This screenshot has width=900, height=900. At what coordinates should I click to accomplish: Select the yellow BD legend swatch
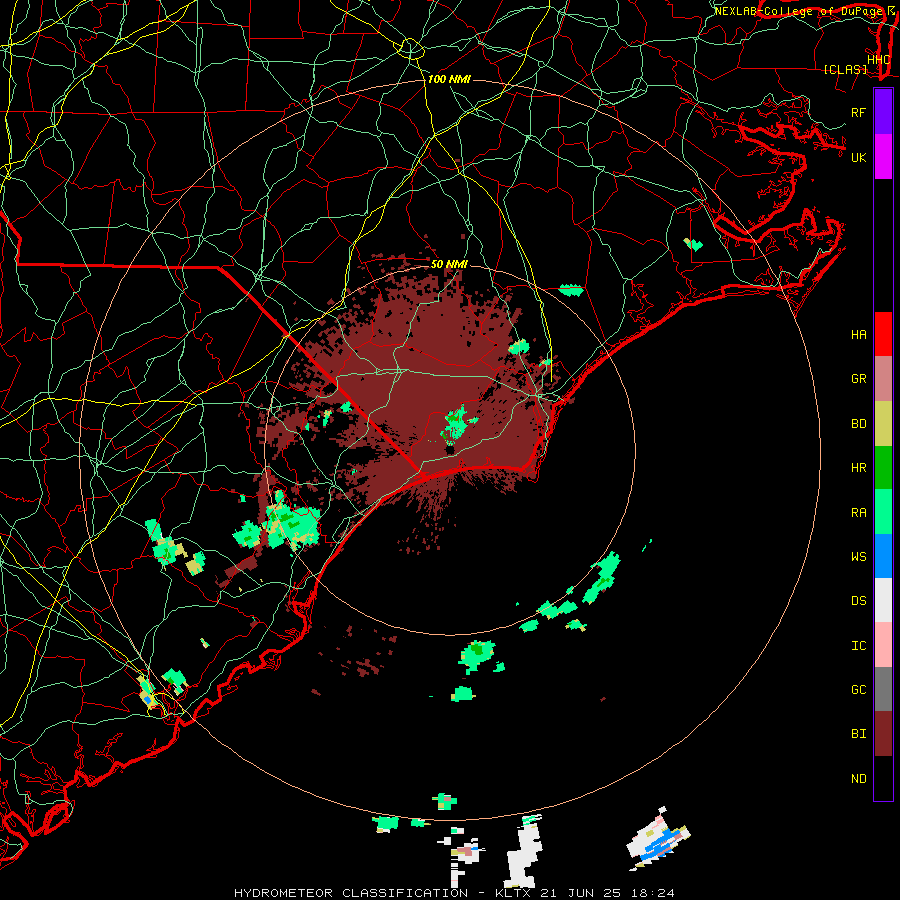click(x=883, y=424)
